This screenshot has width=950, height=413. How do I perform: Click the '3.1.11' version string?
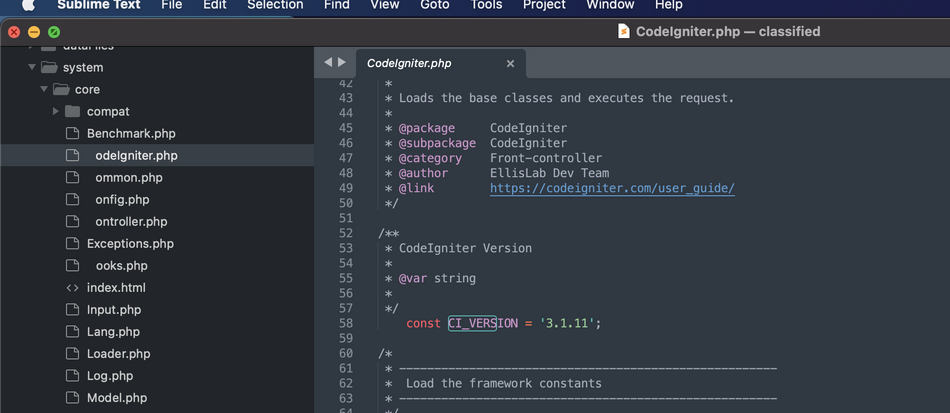coord(566,323)
